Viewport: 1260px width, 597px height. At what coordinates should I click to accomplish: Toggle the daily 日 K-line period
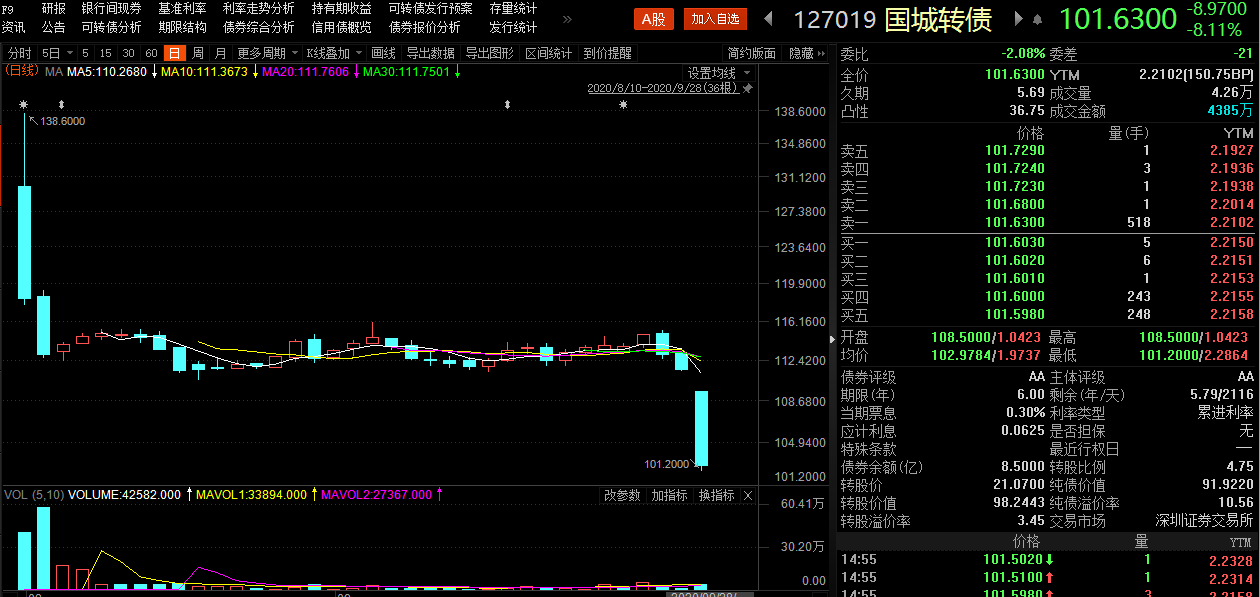pos(175,53)
